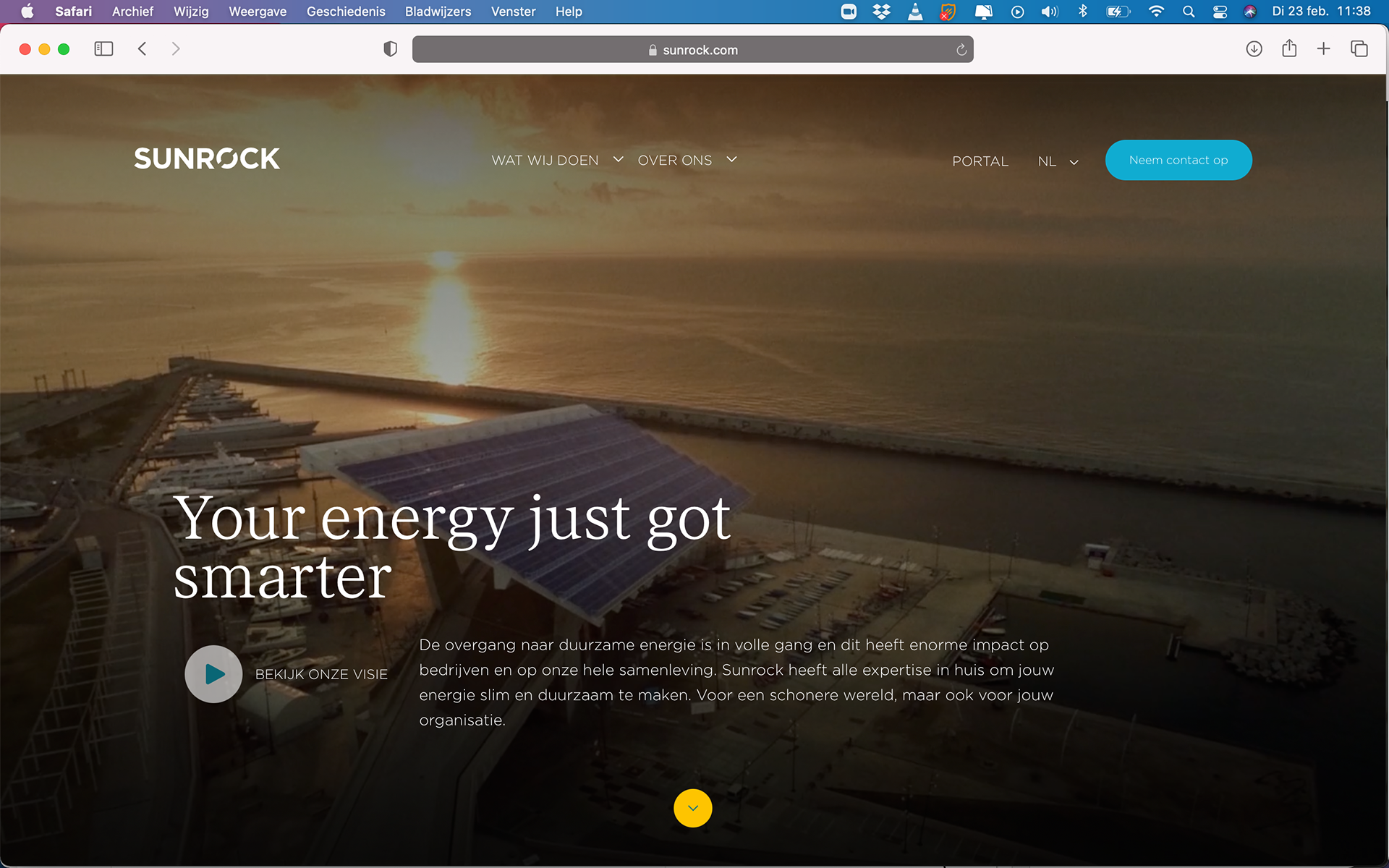This screenshot has height=868, width=1389.
Task: Open the Wi-Fi status icon
Action: pos(1156,12)
